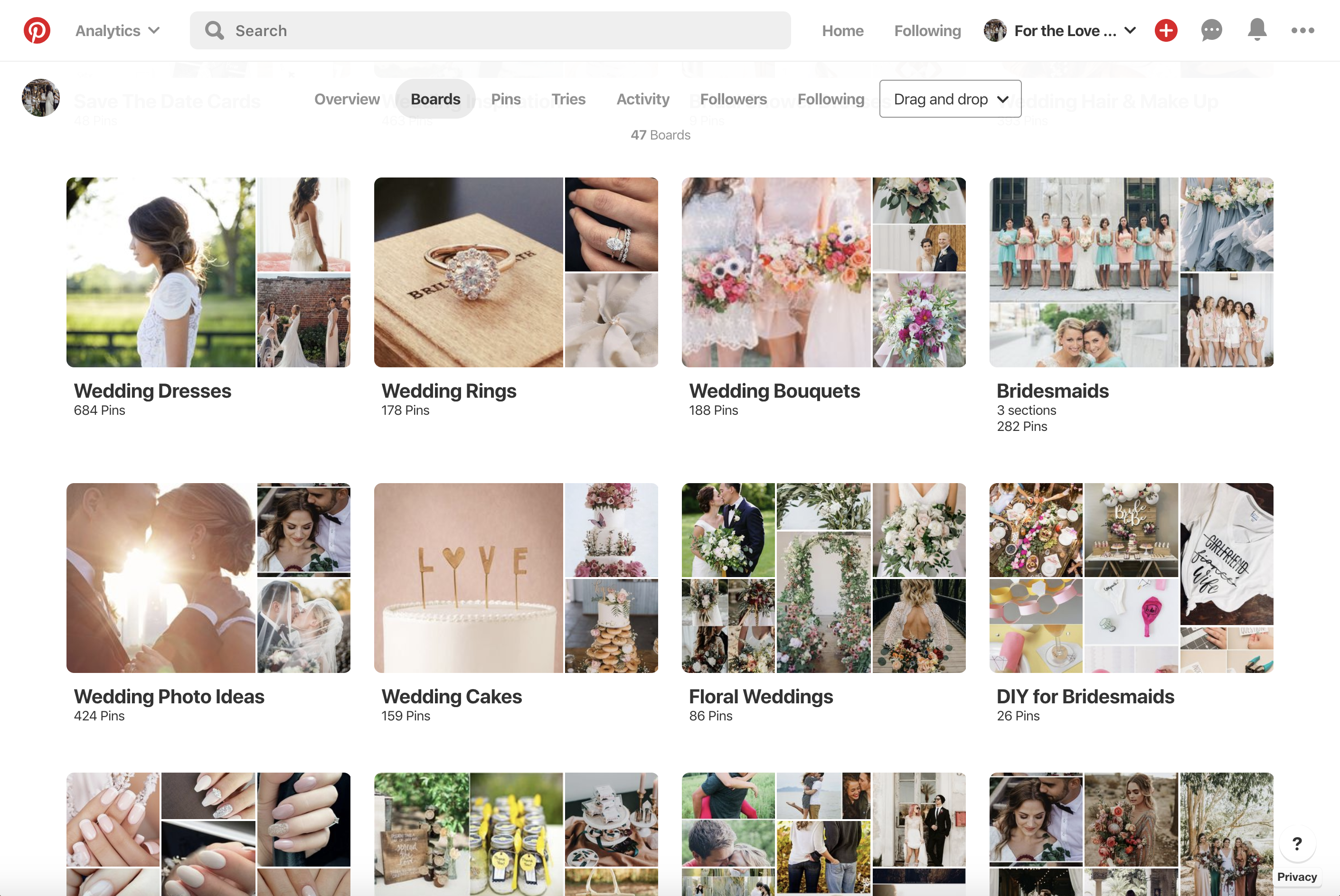
Task: Open the notifications bell icon
Action: 1257,30
